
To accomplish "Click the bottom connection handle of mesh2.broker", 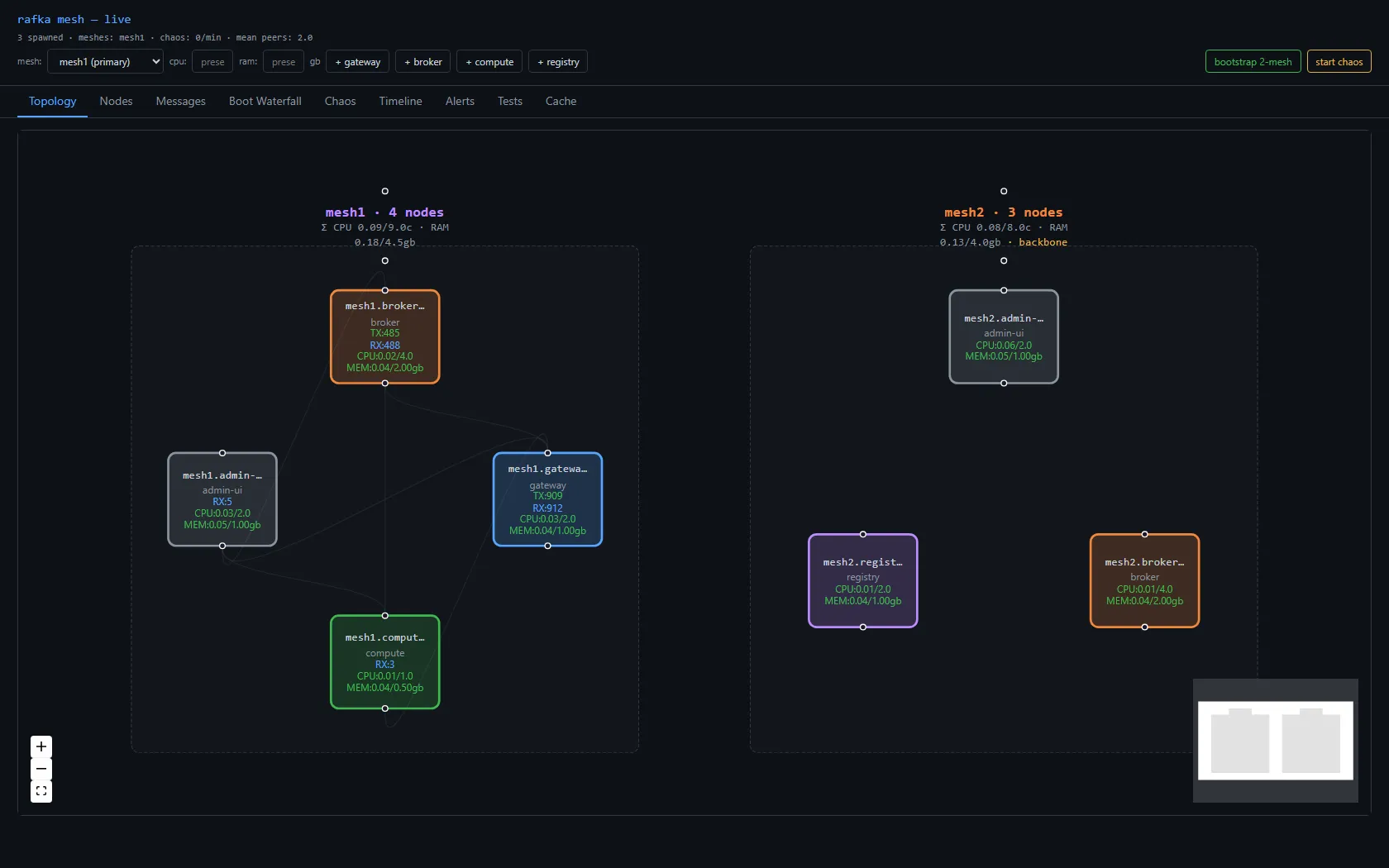I will coord(1144,627).
